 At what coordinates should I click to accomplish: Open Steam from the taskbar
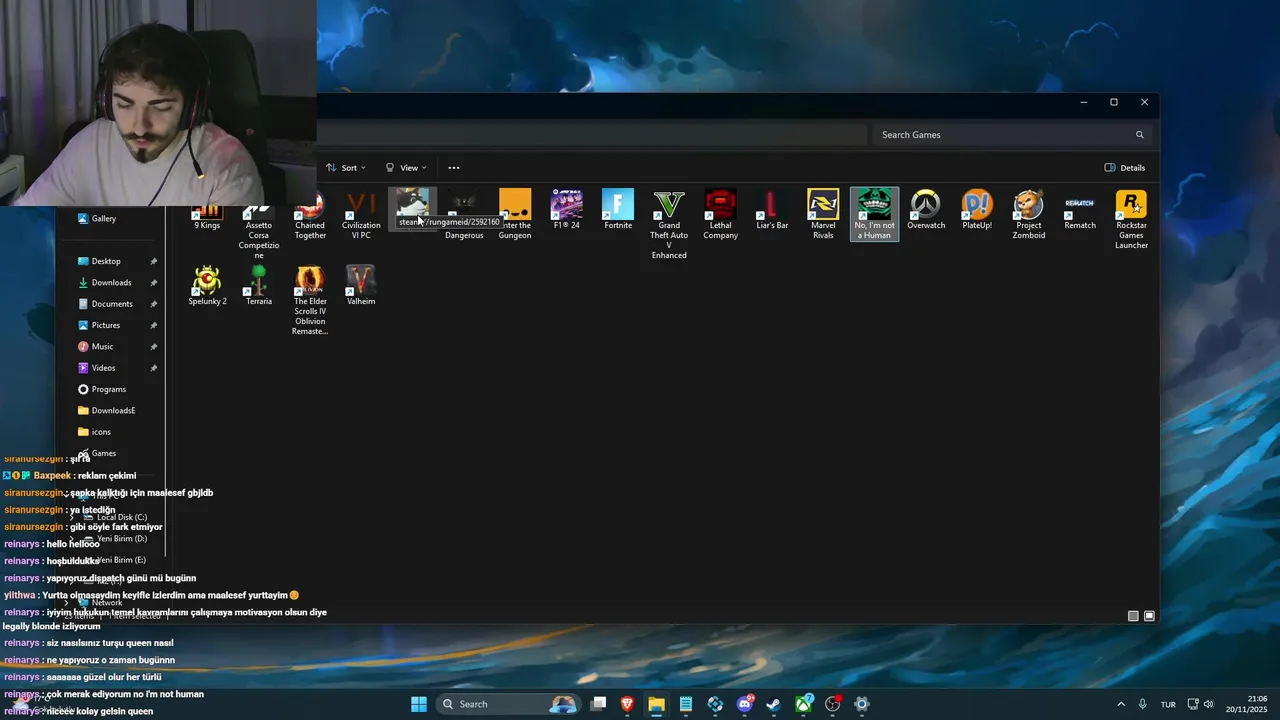[x=773, y=704]
